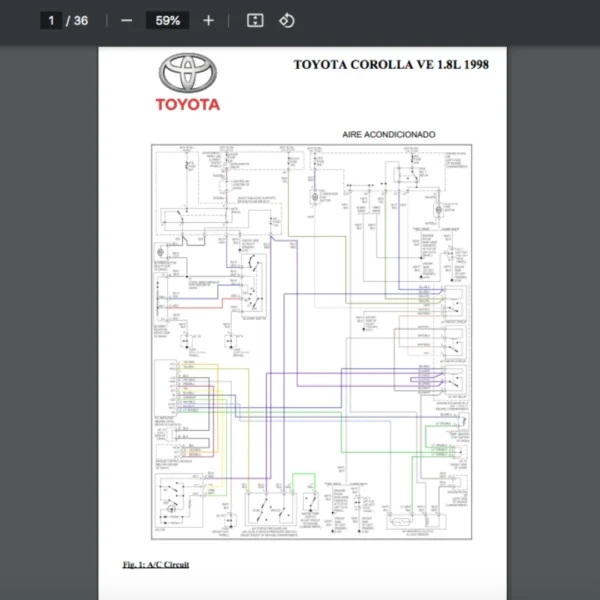Zoom in using the plus icon
The image size is (600, 600).
click(208, 21)
